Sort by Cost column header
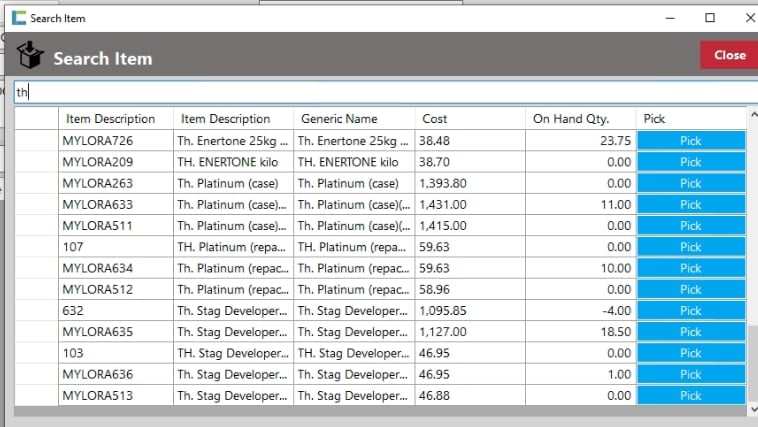This screenshot has height=427, width=758. coord(470,119)
